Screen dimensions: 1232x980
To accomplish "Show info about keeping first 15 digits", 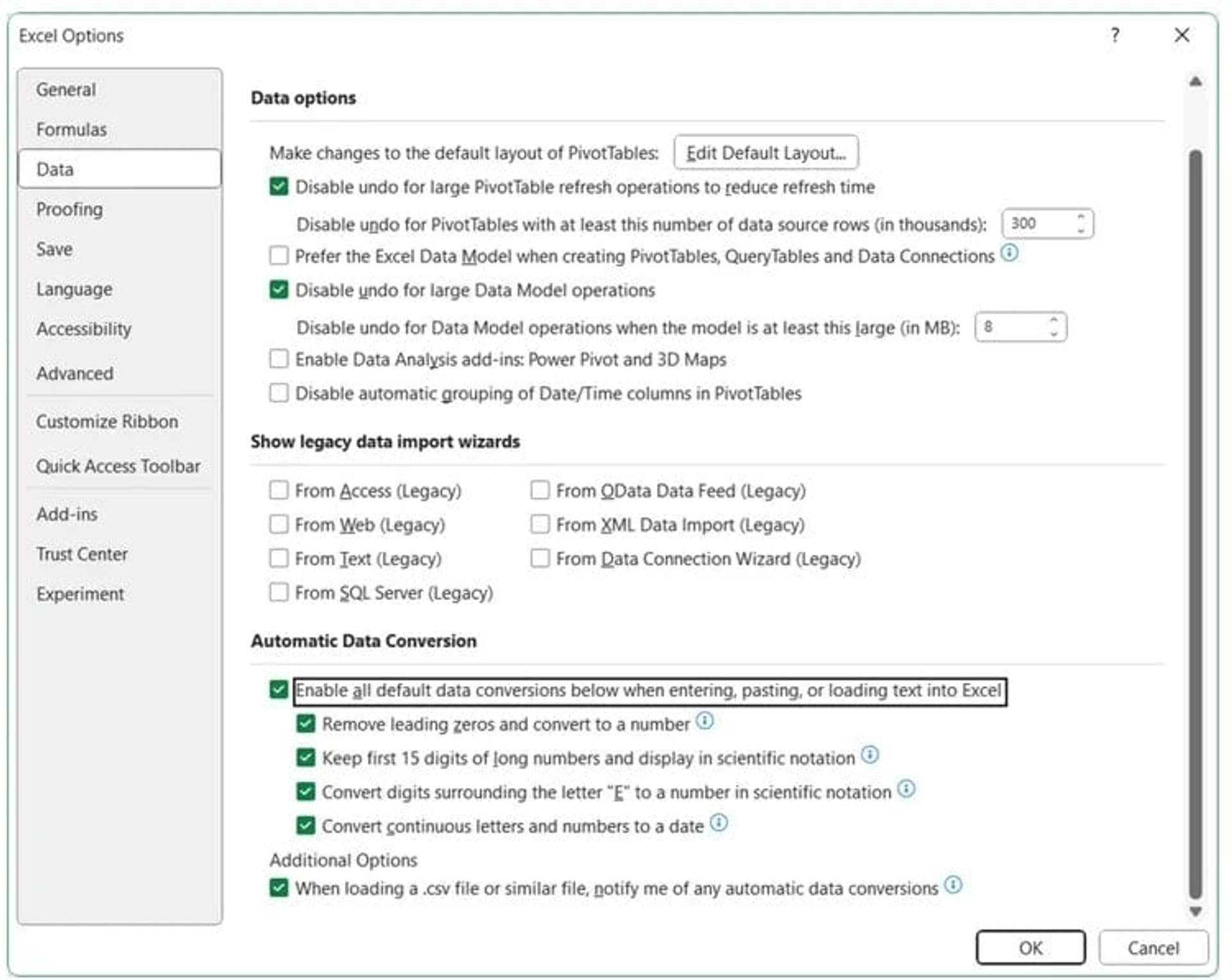I will click(869, 755).
